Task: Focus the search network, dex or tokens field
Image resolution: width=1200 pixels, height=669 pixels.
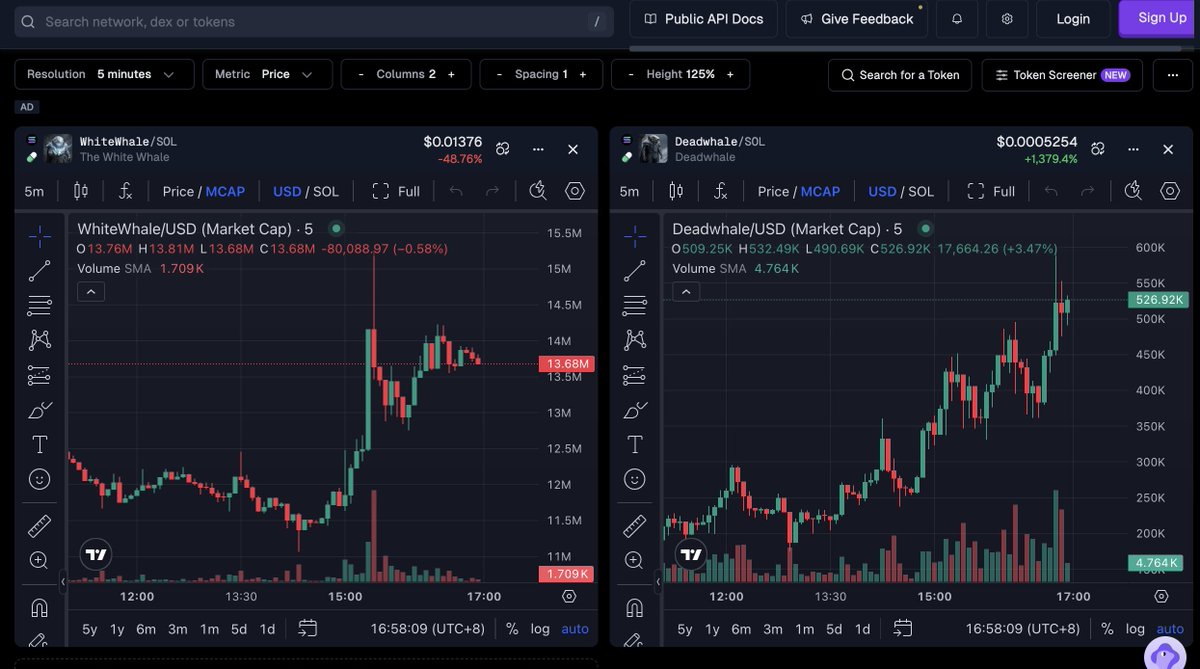Action: click(x=314, y=21)
